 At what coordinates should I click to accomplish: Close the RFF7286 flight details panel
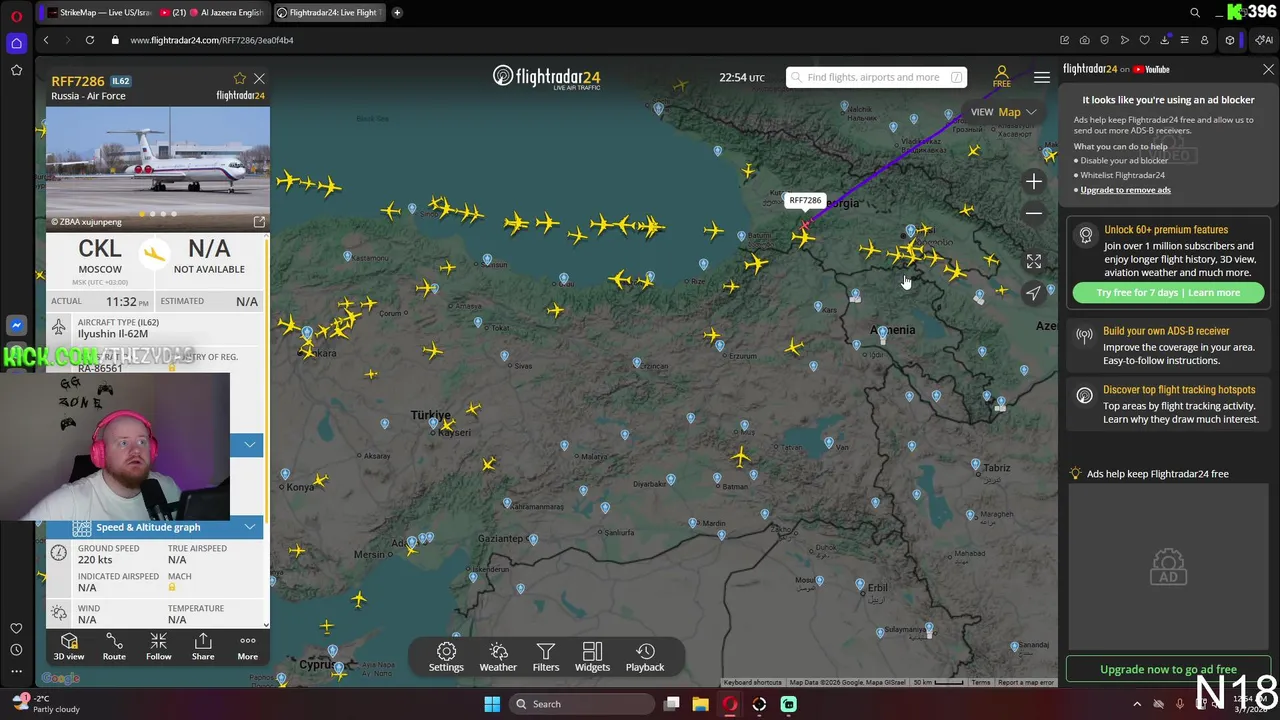pos(259,78)
